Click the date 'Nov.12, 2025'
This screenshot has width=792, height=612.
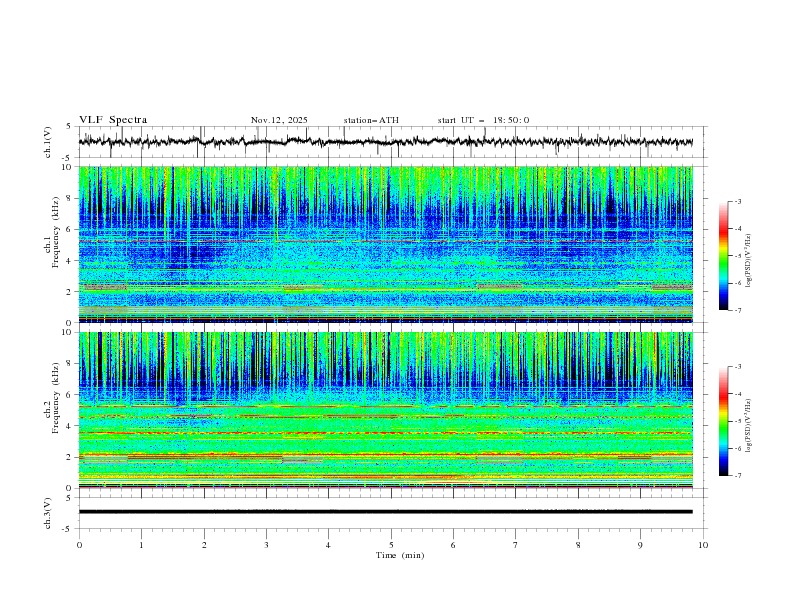[279, 120]
